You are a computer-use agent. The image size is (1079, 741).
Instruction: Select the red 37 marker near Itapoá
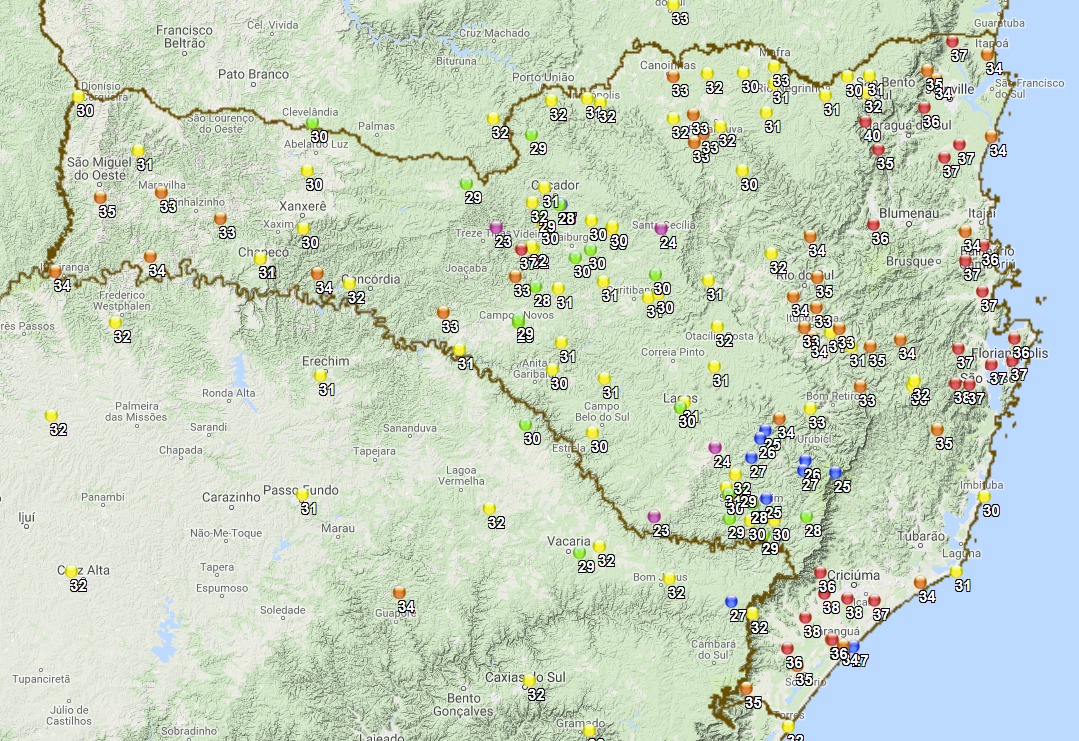(x=951, y=42)
